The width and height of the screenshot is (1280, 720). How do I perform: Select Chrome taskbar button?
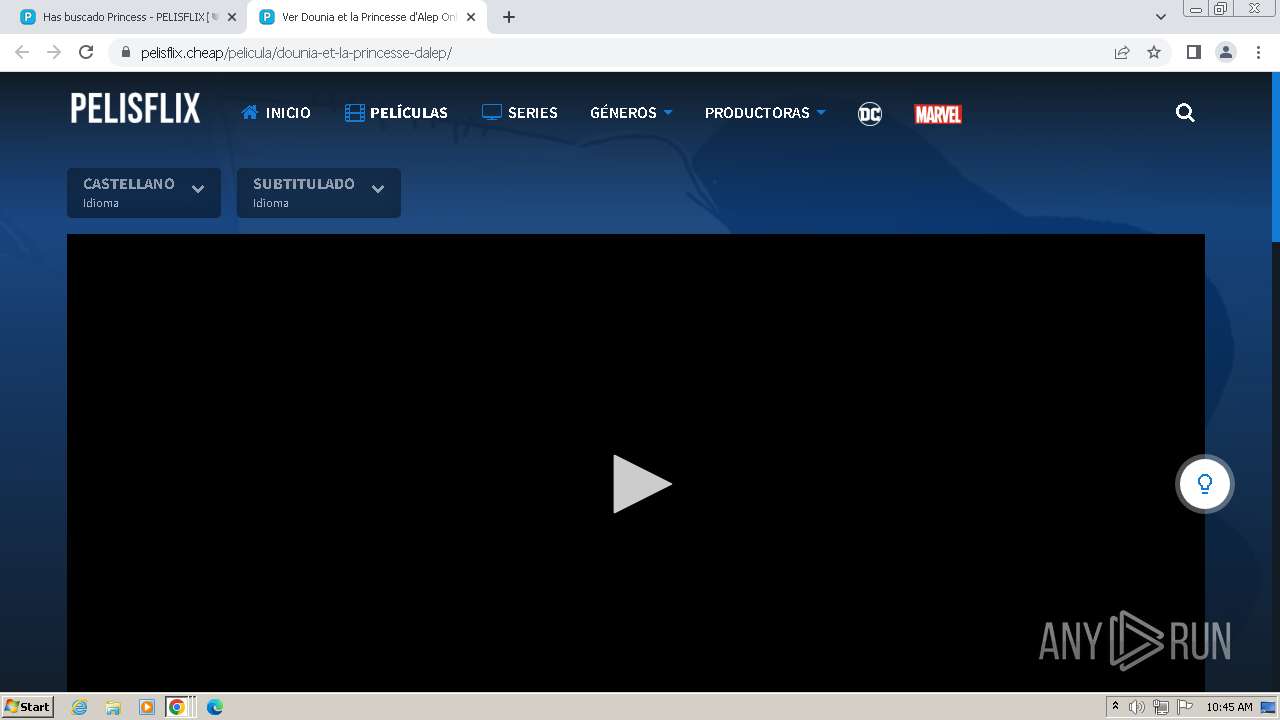(x=180, y=707)
